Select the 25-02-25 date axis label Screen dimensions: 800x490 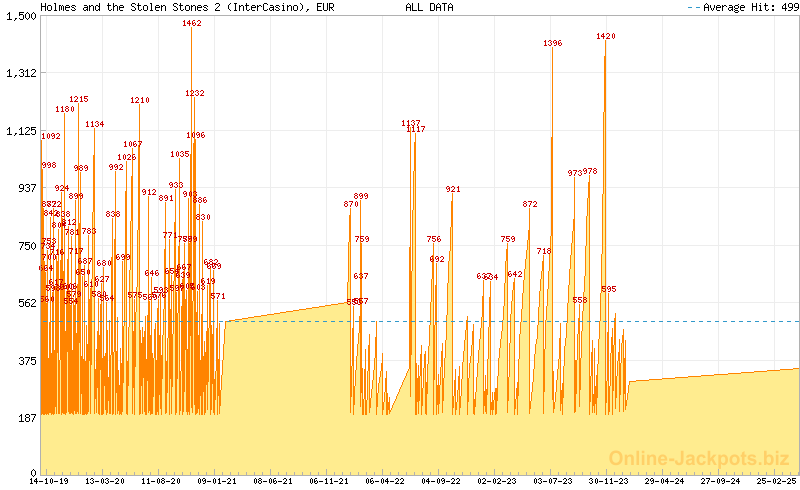coord(776,481)
